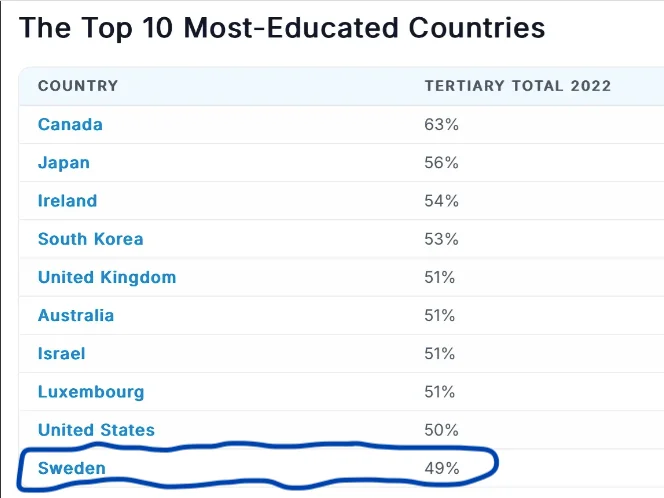The image size is (664, 498).
Task: Select Luxembourg's 51% table cell
Action: (441, 392)
